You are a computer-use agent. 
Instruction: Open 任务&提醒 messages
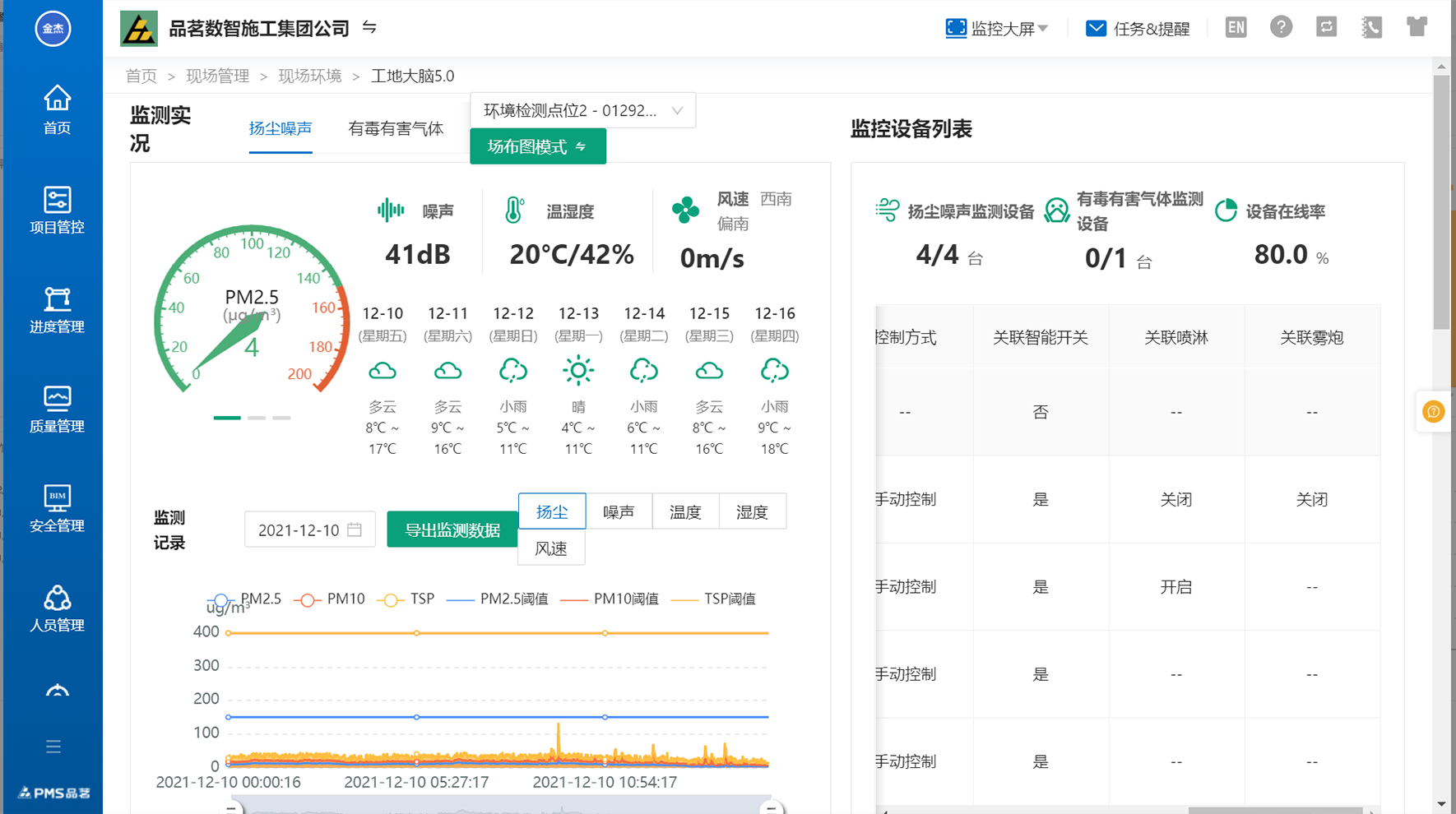1138,29
